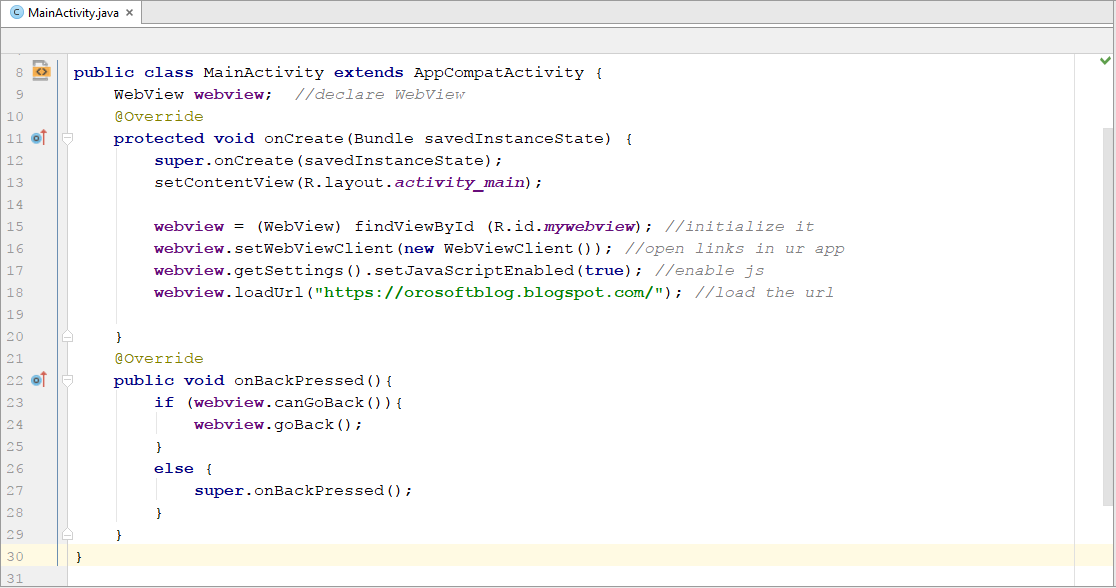Collapse the onCreate method using its fold arrow
Screen dimensions: 1116x588
67,137
